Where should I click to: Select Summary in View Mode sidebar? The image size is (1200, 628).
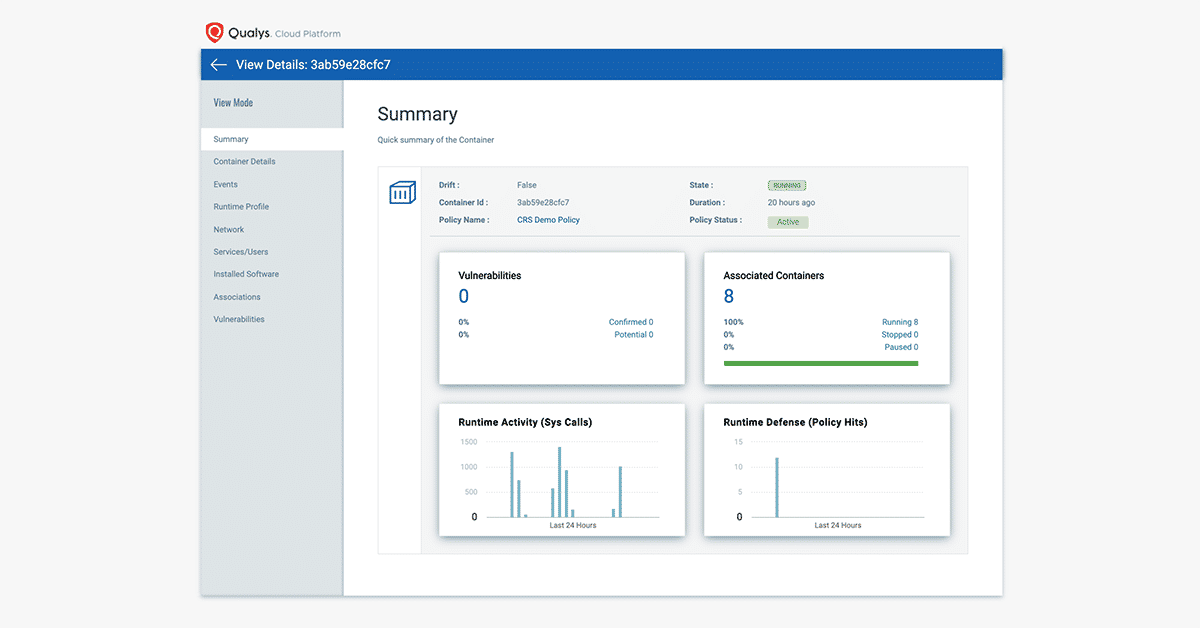click(x=231, y=139)
